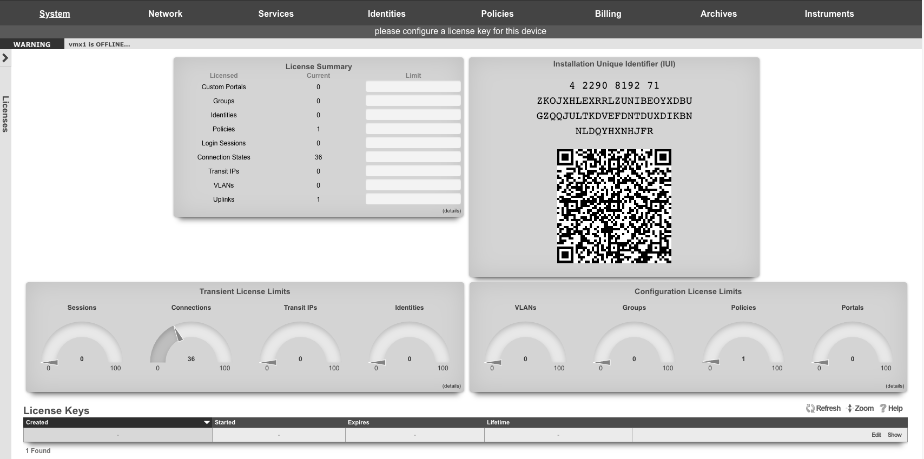Open details link in Transient License Limits

[451, 386]
